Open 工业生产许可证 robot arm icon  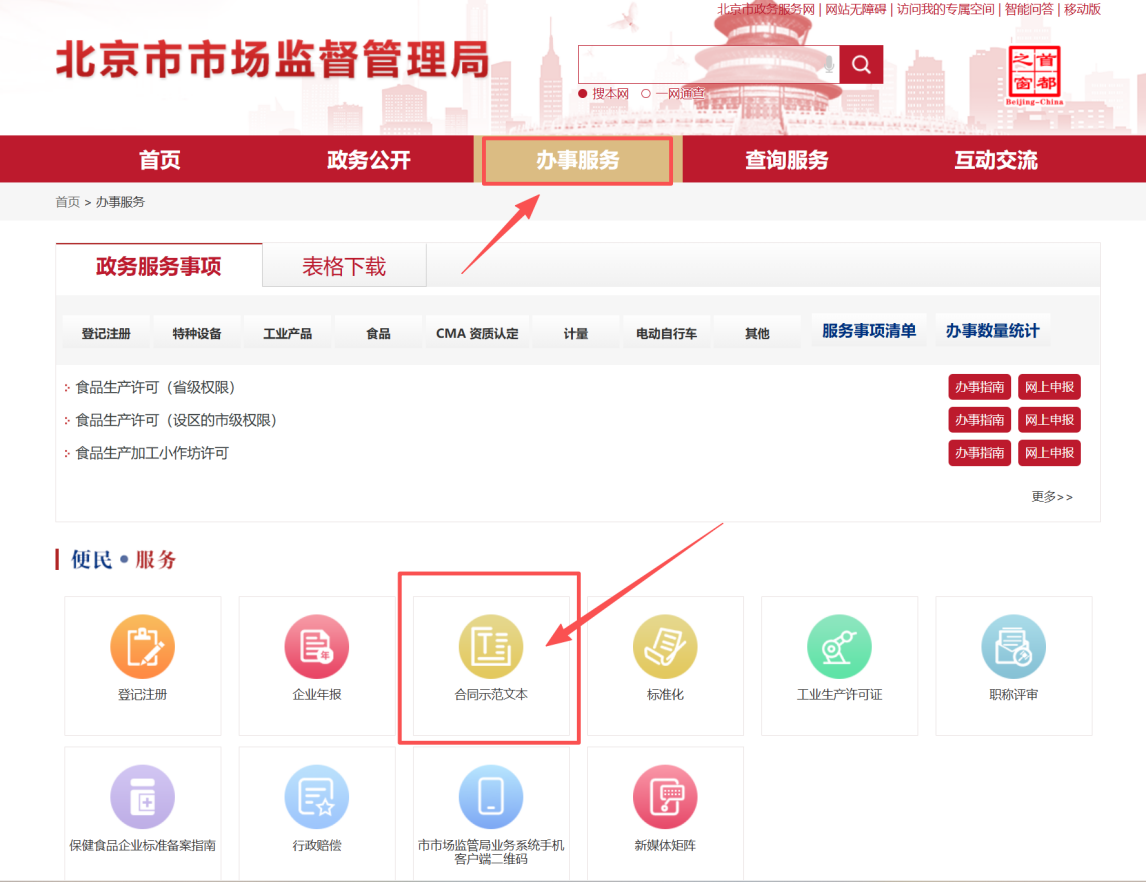coord(839,647)
